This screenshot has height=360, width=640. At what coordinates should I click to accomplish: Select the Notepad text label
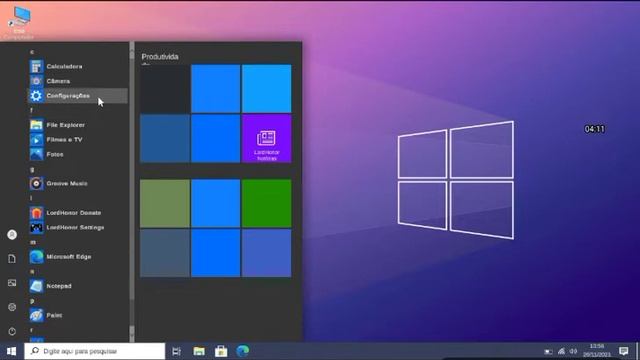(59, 286)
